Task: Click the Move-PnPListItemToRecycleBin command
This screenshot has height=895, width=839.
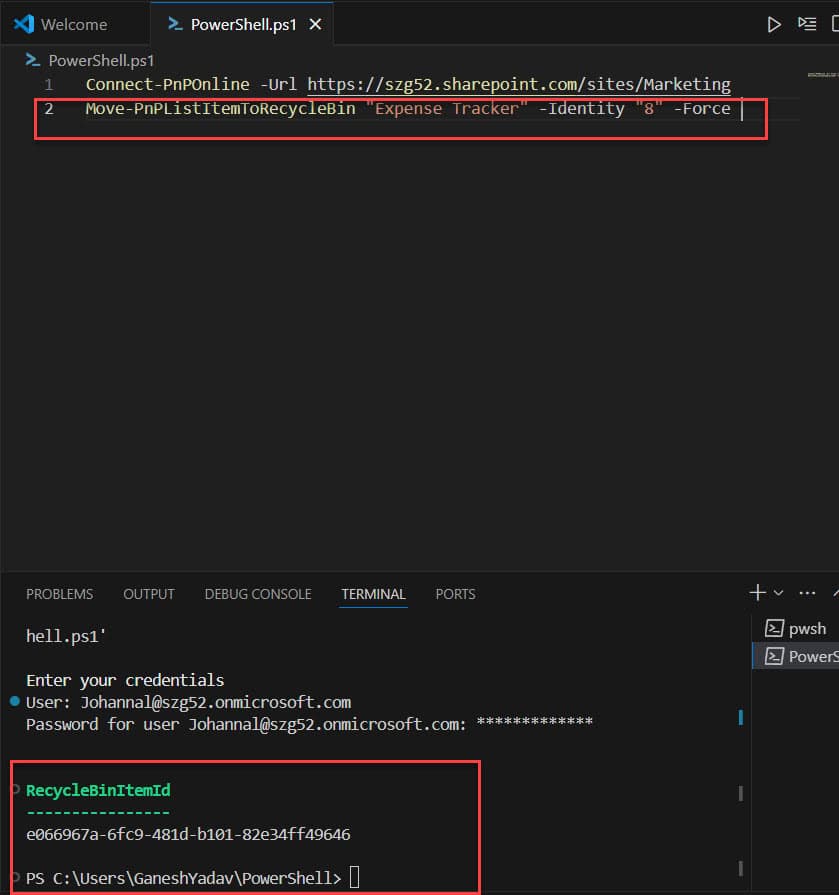Action: pyautogui.click(x=220, y=108)
